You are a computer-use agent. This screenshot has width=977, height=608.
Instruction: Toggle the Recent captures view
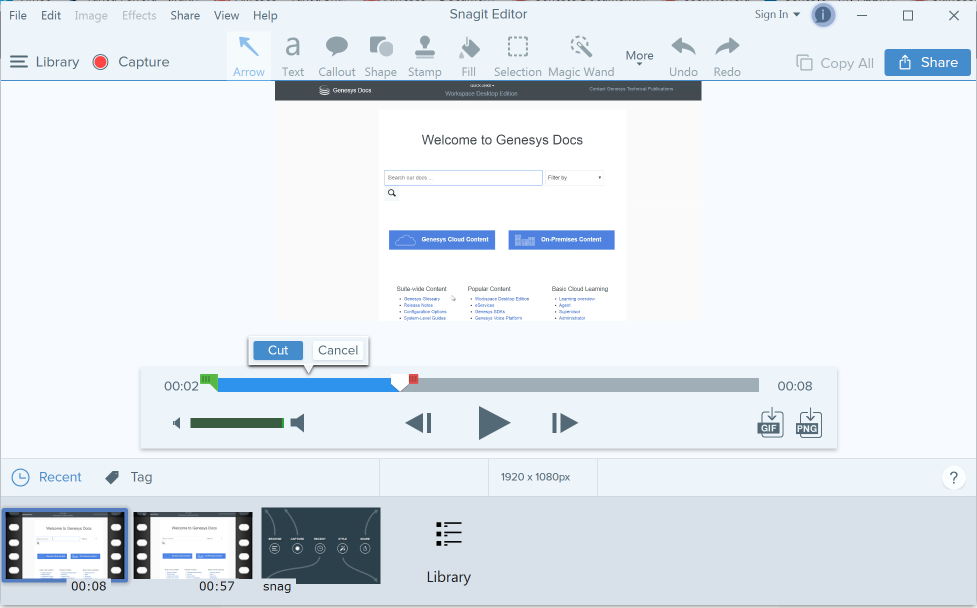pyautogui.click(x=47, y=477)
